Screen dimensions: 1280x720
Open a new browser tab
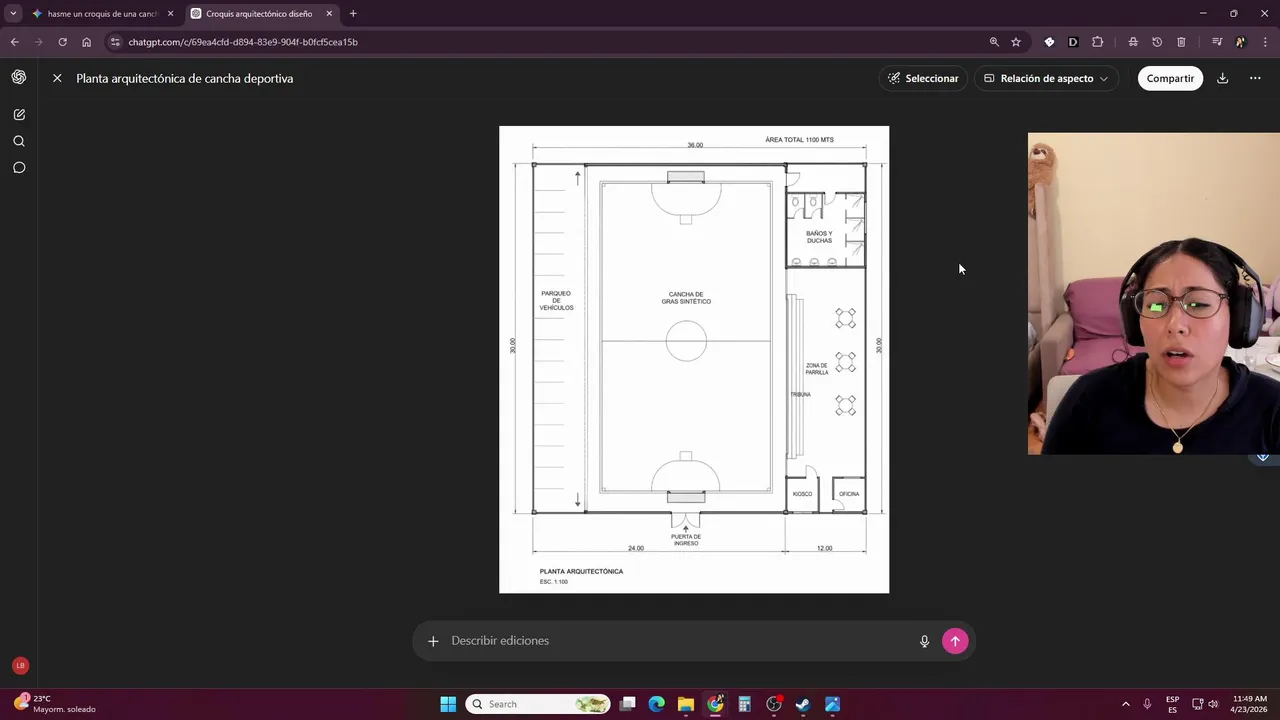[x=353, y=14]
